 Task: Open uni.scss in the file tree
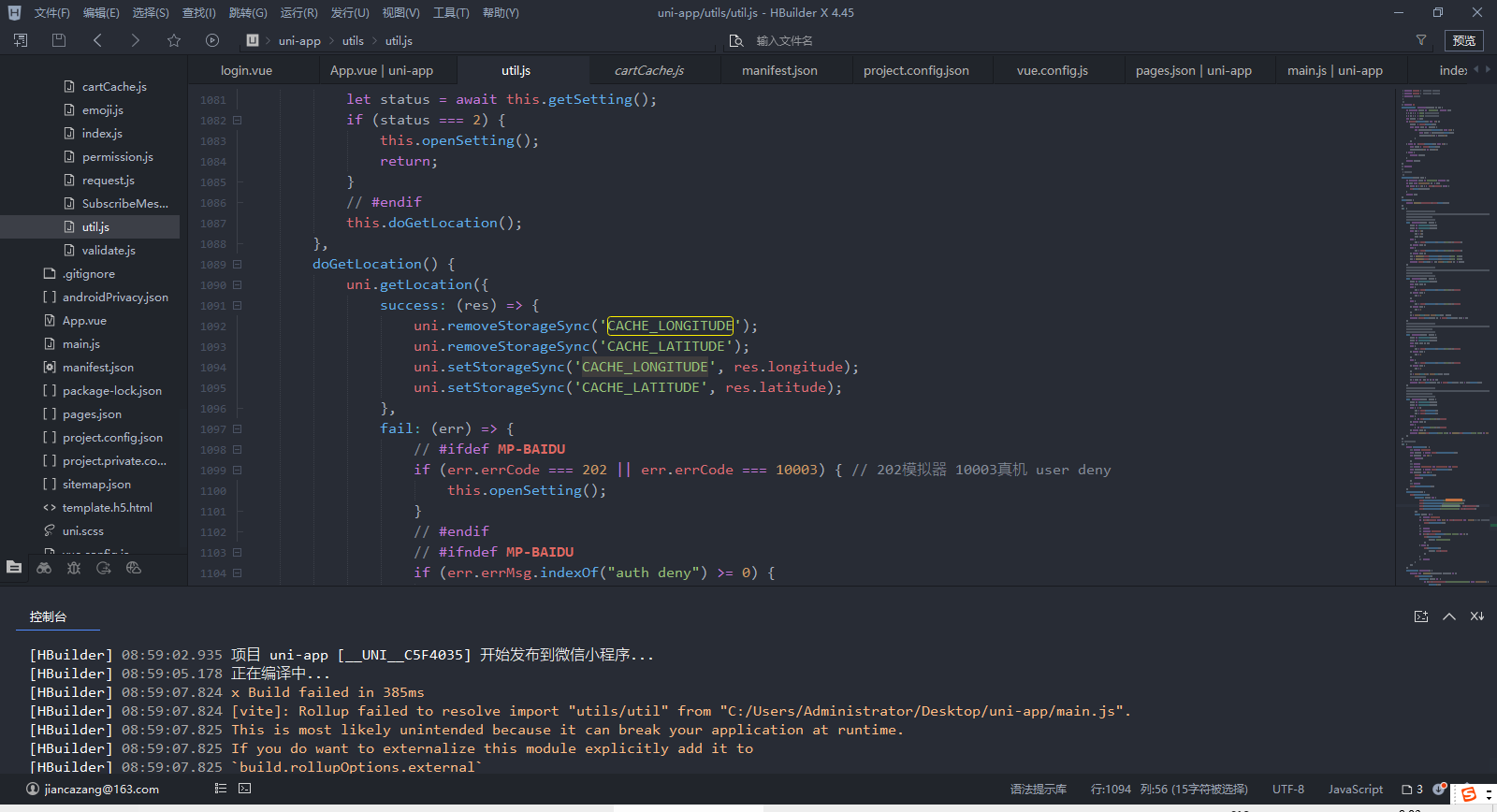(x=82, y=530)
